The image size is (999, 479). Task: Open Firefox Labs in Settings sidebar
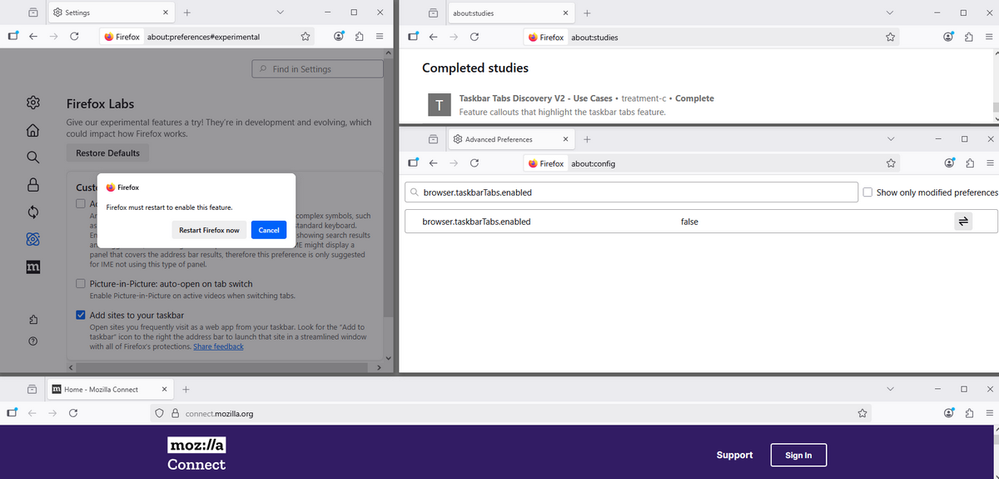coord(33,239)
